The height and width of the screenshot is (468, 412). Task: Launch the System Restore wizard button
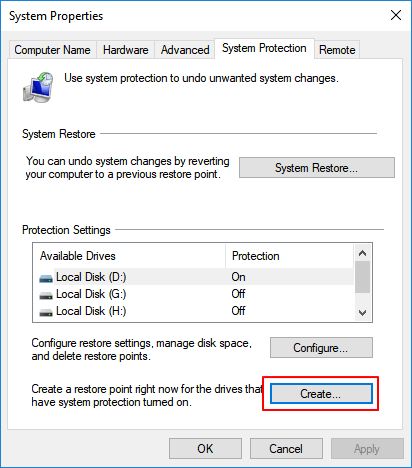click(317, 168)
